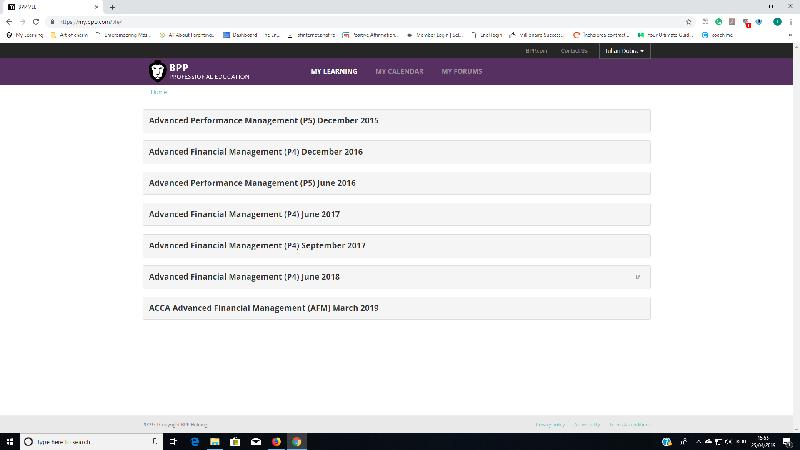Switch to the MY FORUMS tab
Screen dimensions: 800x450
pos(462,71)
